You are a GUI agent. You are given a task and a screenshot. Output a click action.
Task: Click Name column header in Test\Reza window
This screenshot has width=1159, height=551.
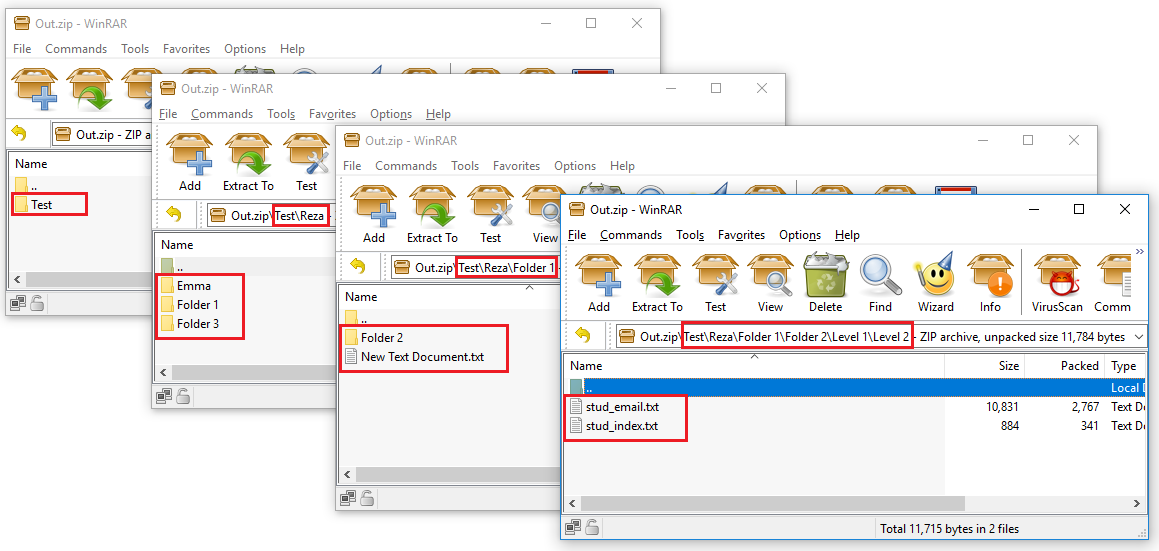[242, 245]
